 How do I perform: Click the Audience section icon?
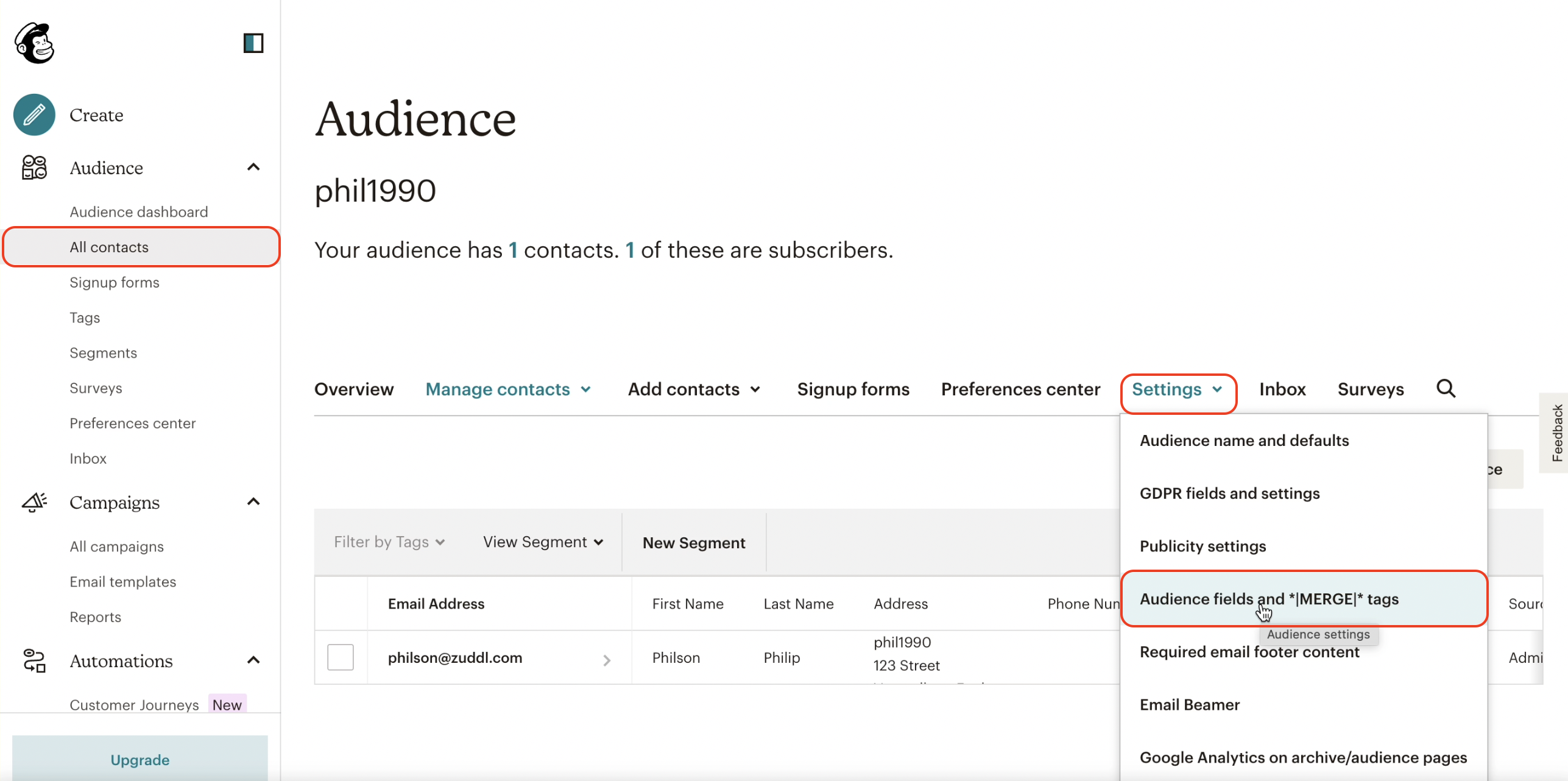click(34, 168)
